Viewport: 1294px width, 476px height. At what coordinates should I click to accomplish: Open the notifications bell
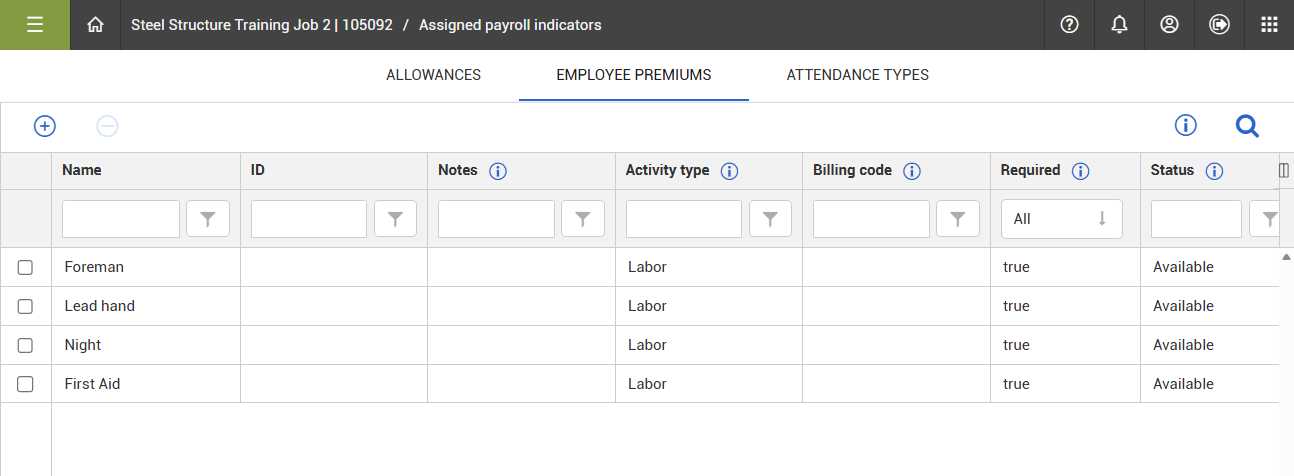pos(1119,25)
